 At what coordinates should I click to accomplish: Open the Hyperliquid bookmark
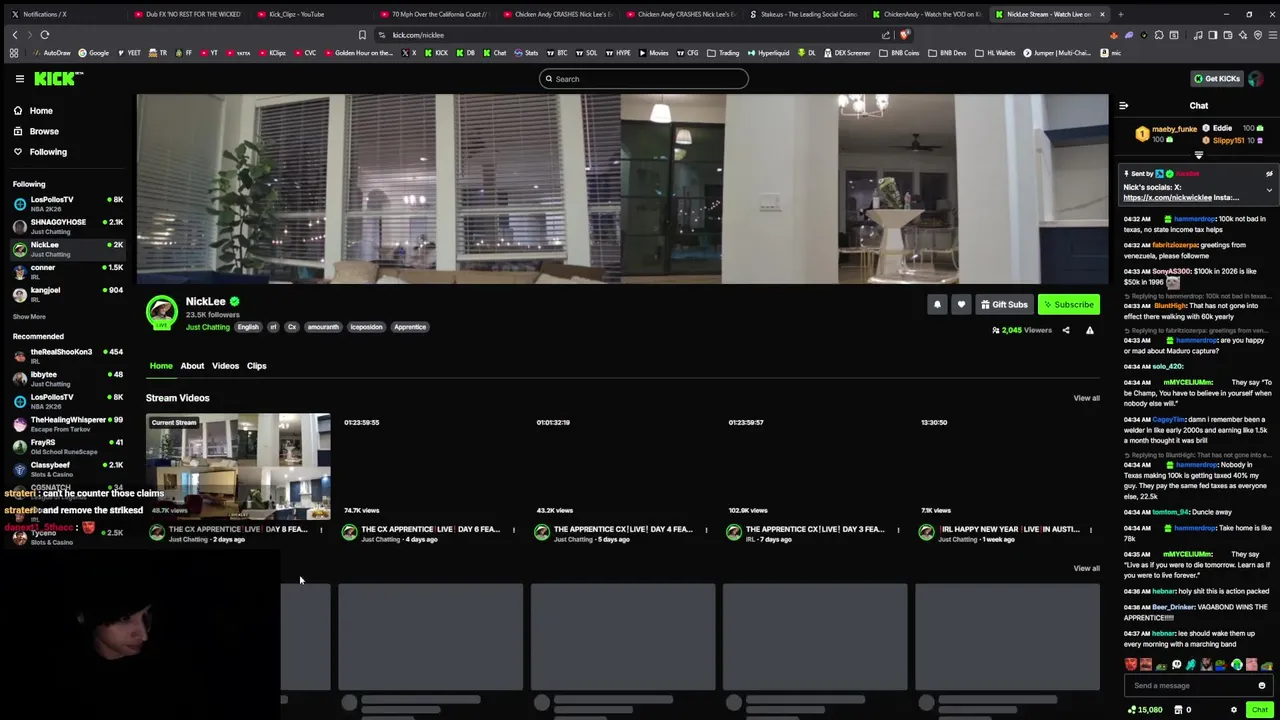coord(768,53)
